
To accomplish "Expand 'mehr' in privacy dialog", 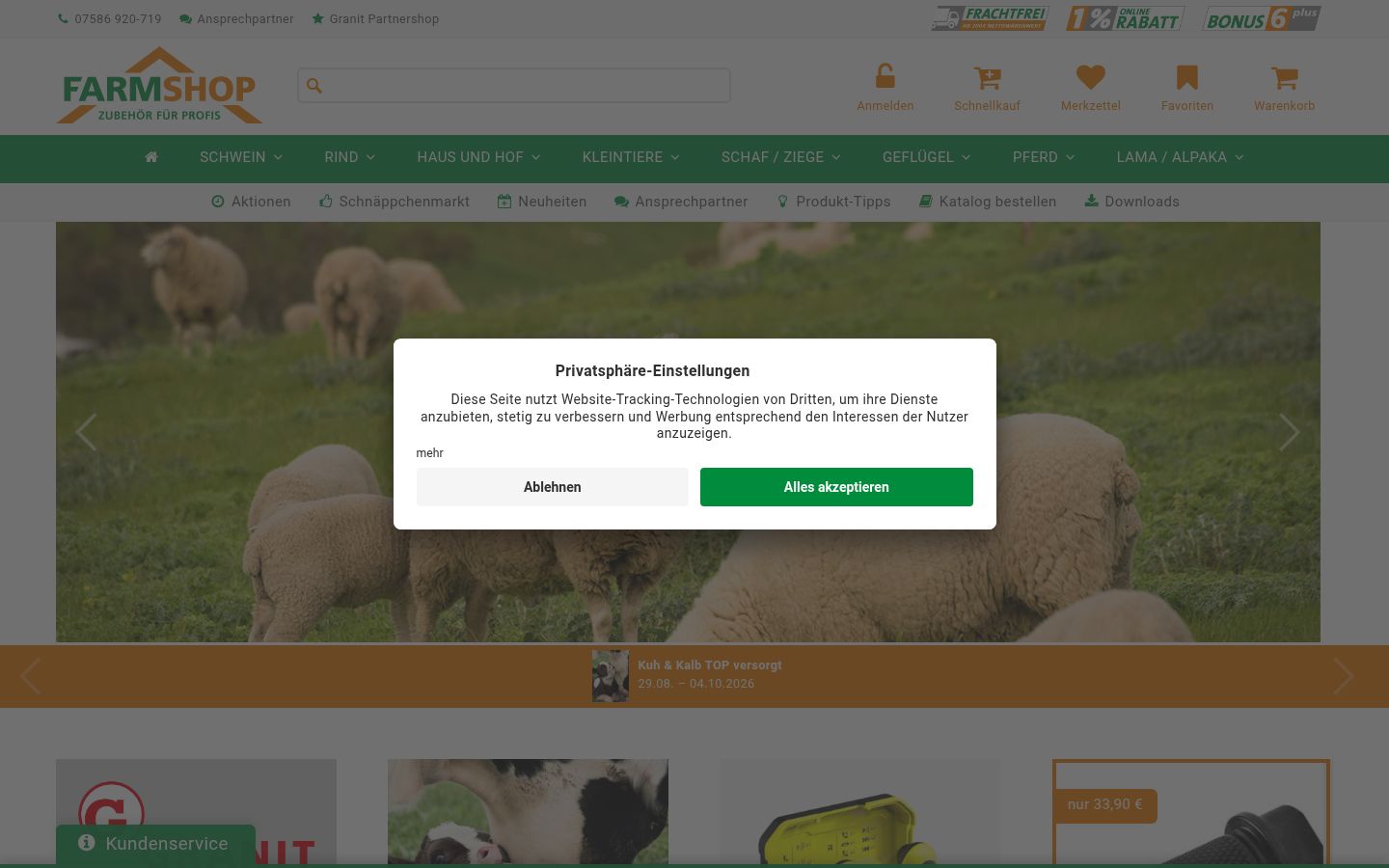I will tap(429, 453).
